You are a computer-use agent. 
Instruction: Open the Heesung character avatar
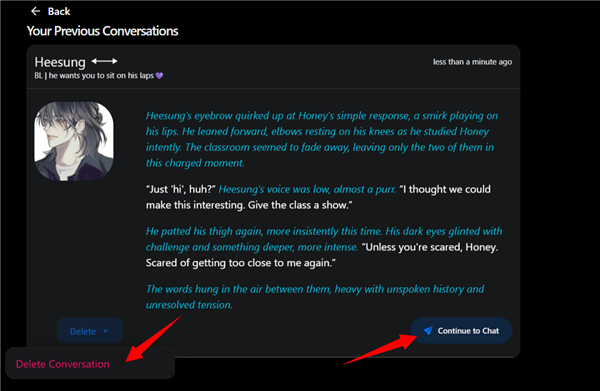click(x=74, y=141)
